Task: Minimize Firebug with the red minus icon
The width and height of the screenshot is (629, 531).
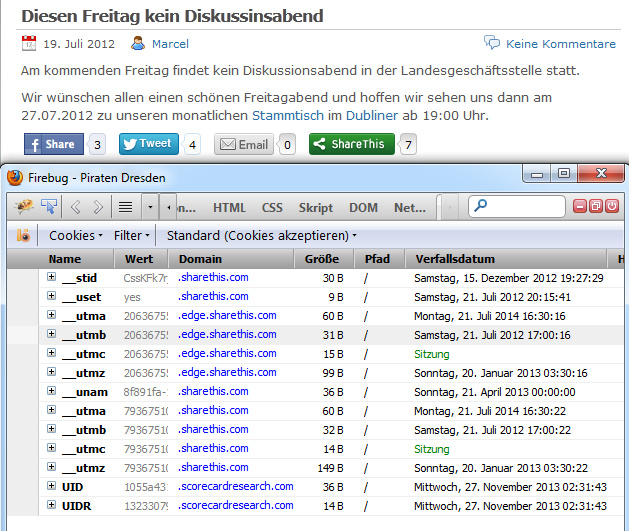Action: point(580,207)
